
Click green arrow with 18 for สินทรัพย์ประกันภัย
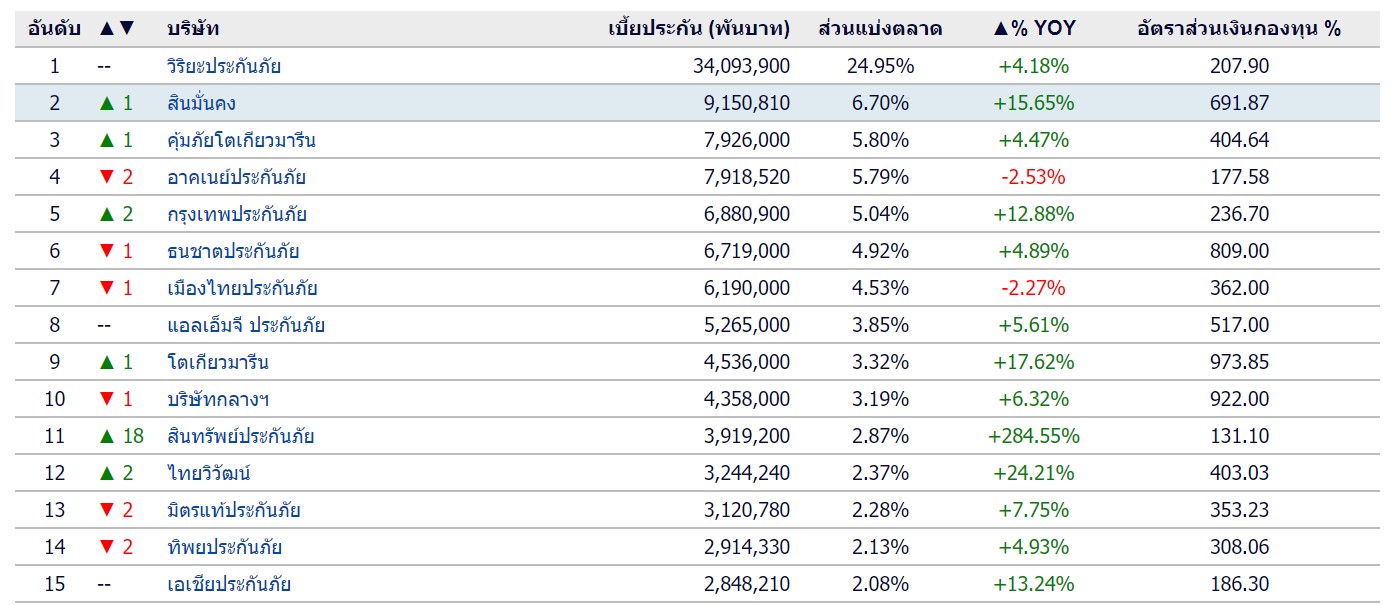coord(107,436)
